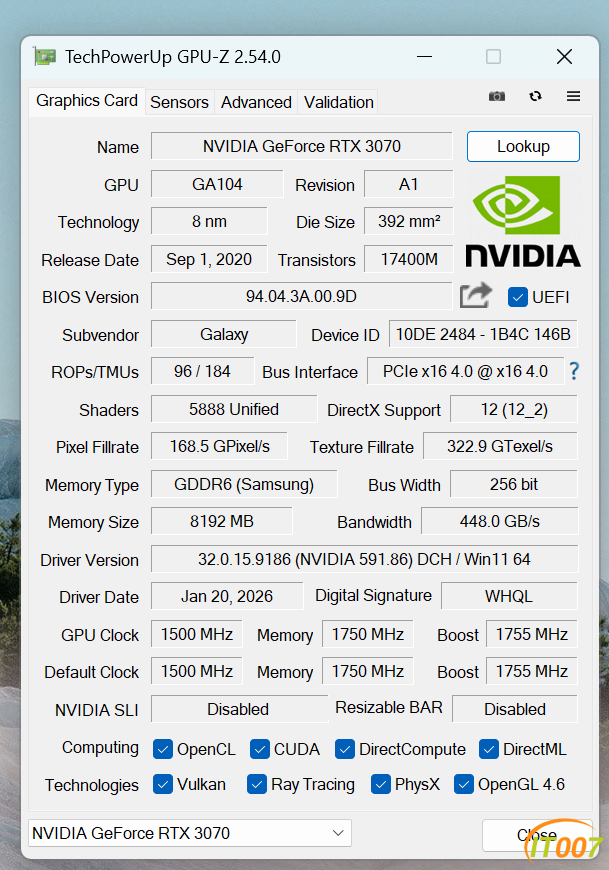Open the hamburger menu icon

[573, 96]
